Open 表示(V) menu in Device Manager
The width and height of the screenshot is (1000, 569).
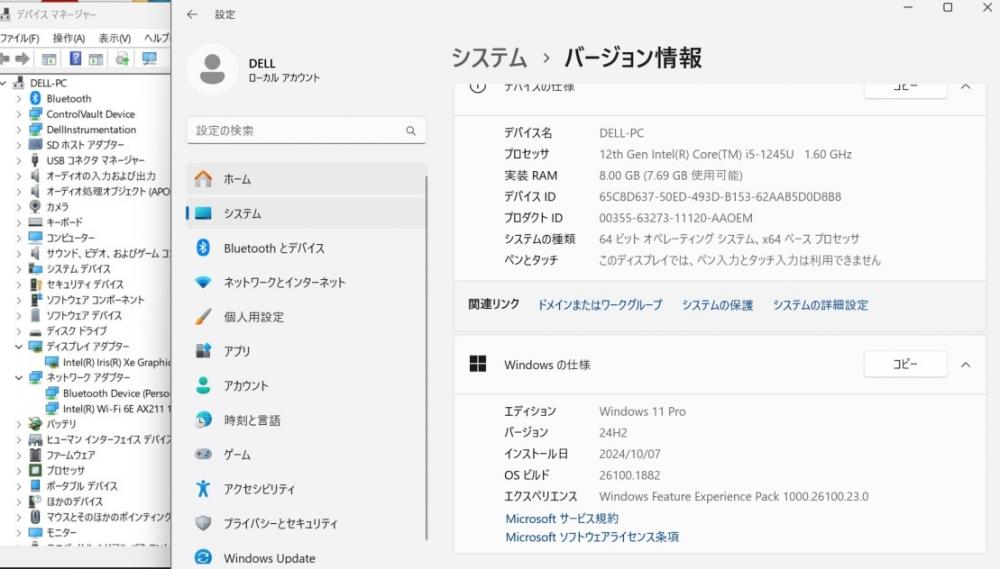tap(115, 38)
